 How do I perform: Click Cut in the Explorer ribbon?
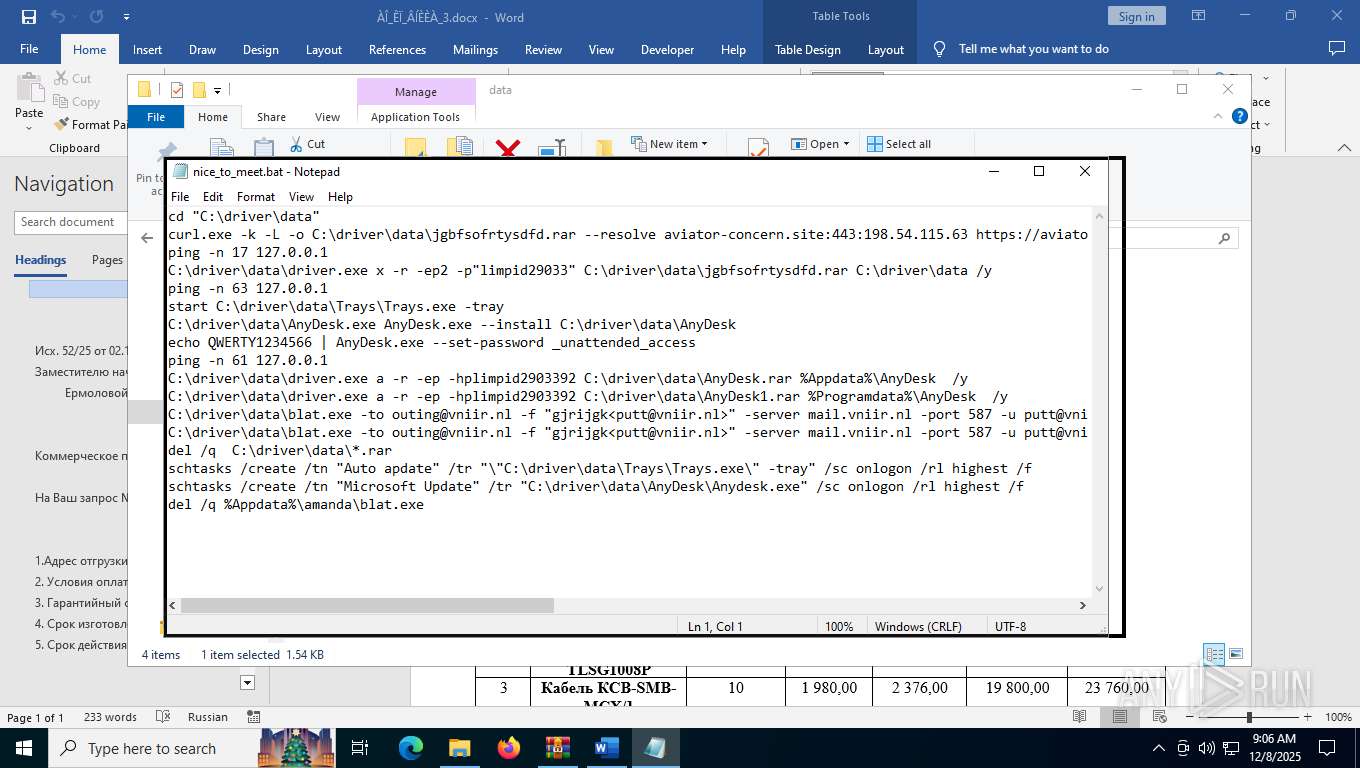[x=308, y=144]
